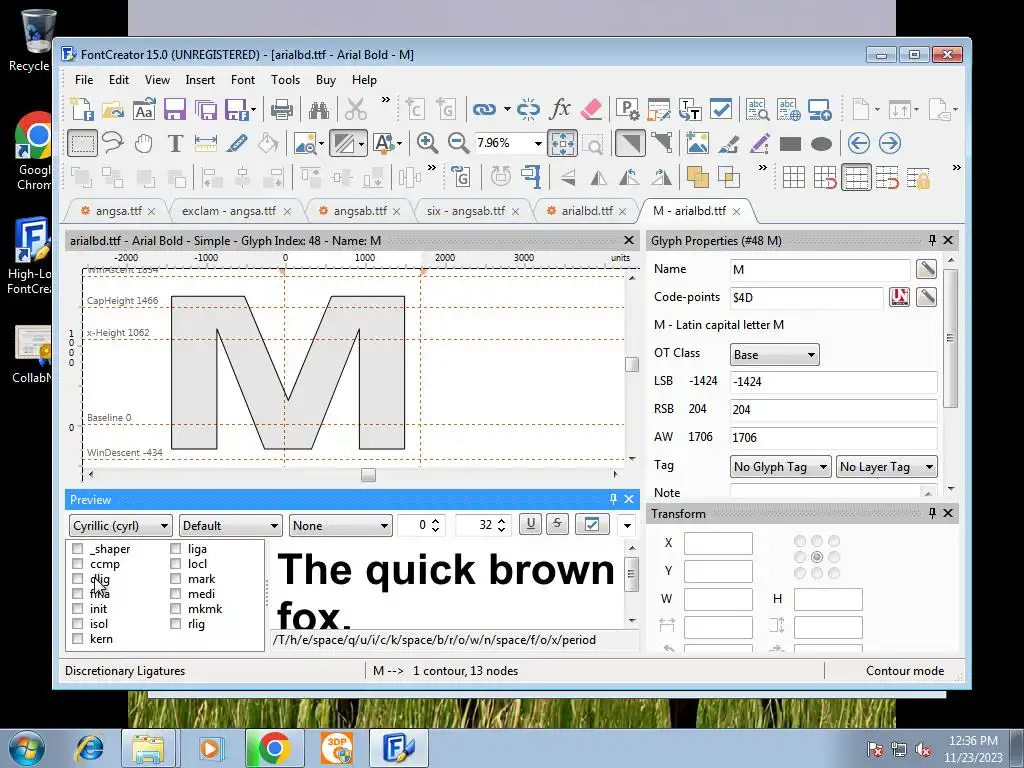
Task: Click the Print icon
Action: point(281,109)
